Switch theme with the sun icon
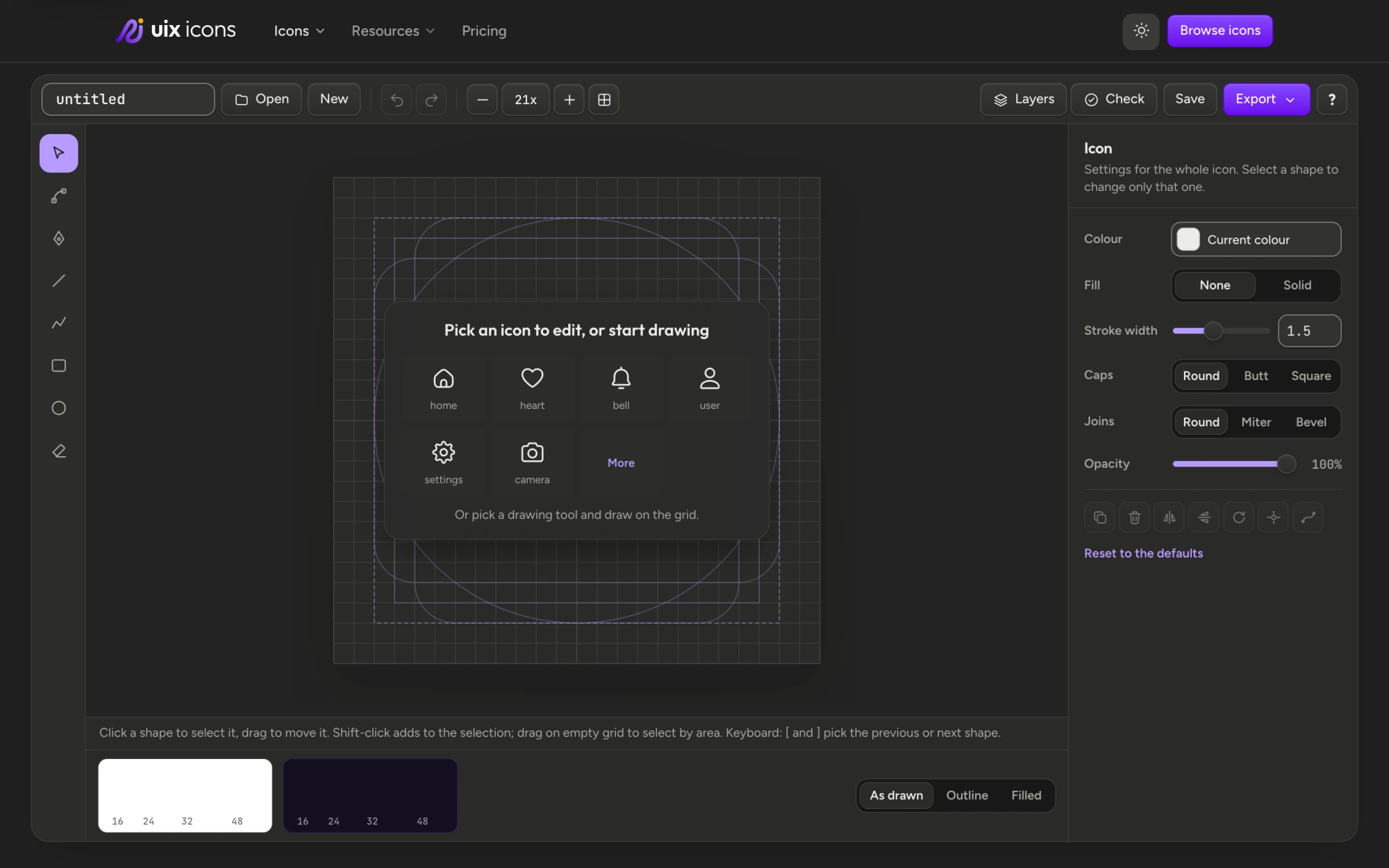The height and width of the screenshot is (868, 1389). (1141, 31)
